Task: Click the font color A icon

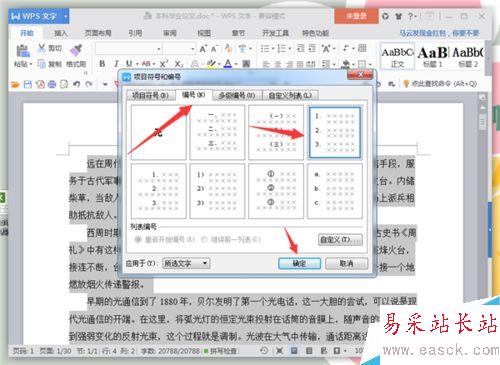Action: click(228, 63)
